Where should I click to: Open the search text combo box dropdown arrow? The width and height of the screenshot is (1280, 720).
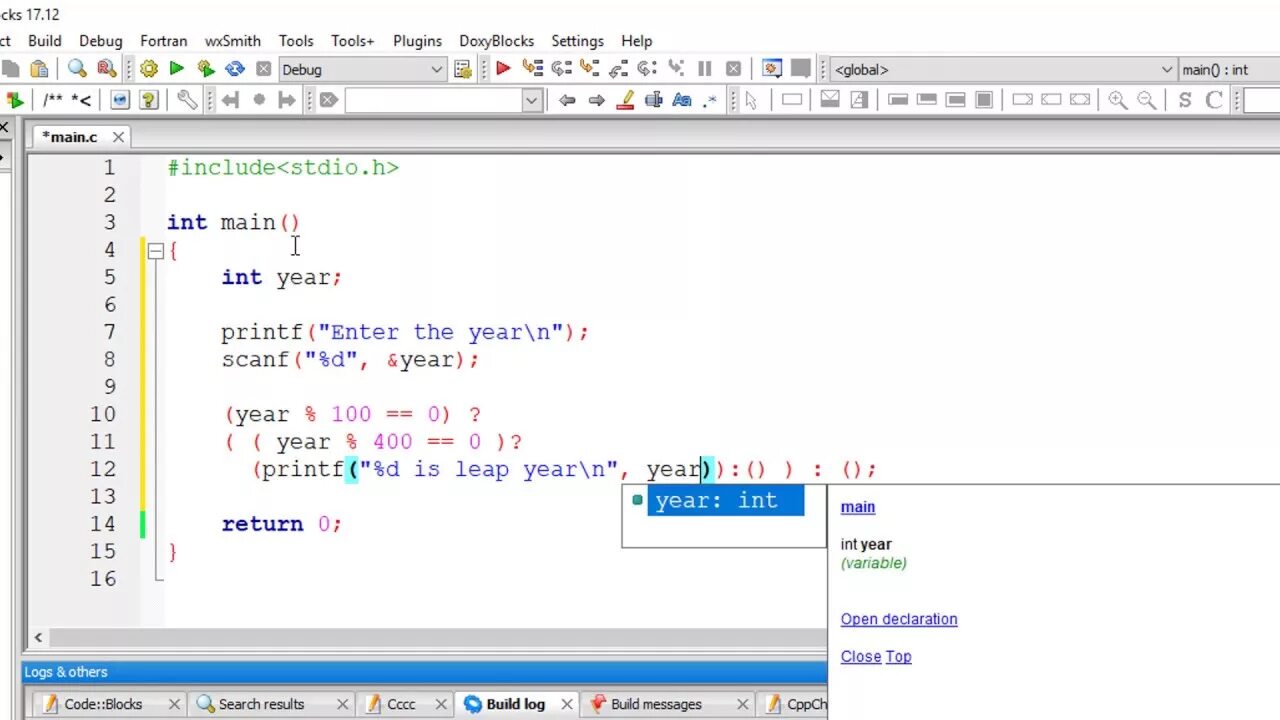(x=531, y=99)
